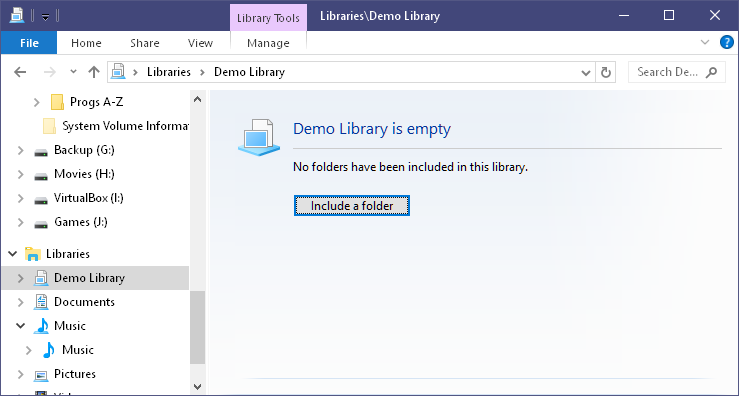Expand the Progs A-Z folder
Image resolution: width=739 pixels, height=396 pixels.
tap(37, 102)
